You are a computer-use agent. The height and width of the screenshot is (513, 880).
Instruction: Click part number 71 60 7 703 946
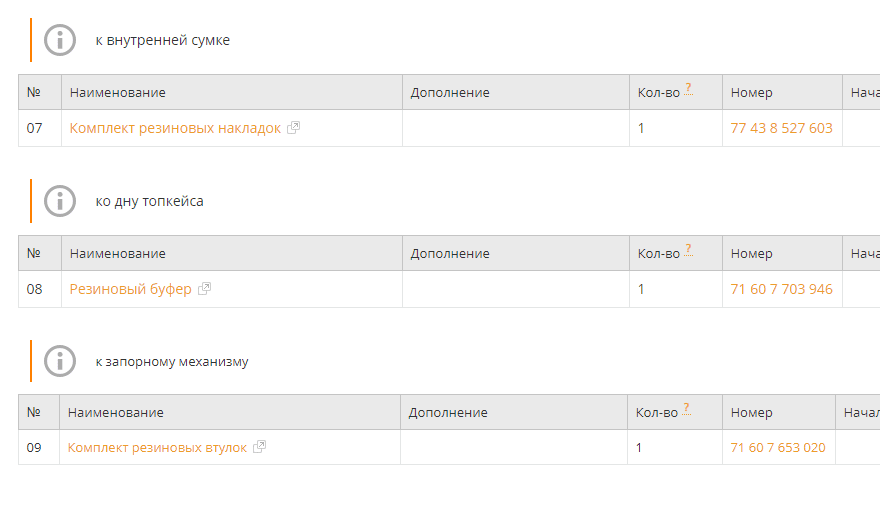[781, 289]
